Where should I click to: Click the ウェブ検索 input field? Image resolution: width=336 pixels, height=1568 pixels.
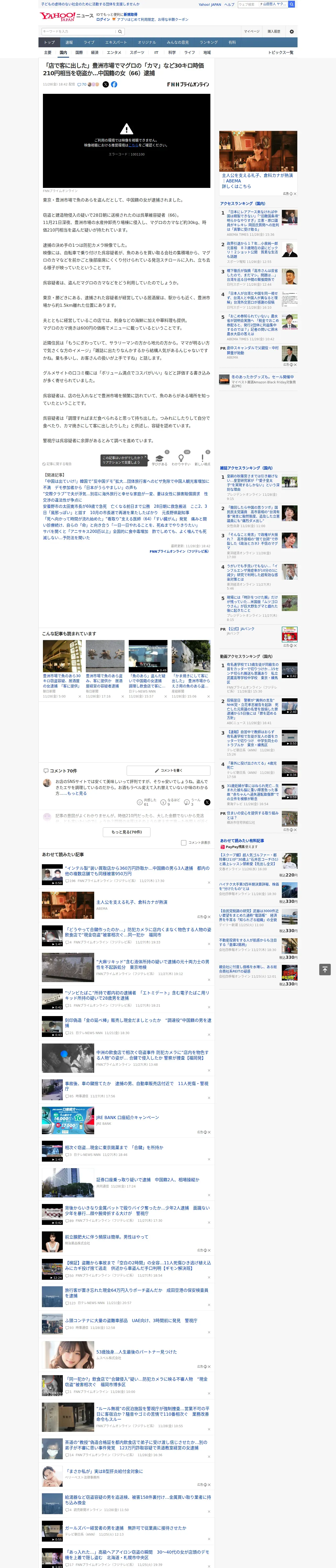point(248,4)
